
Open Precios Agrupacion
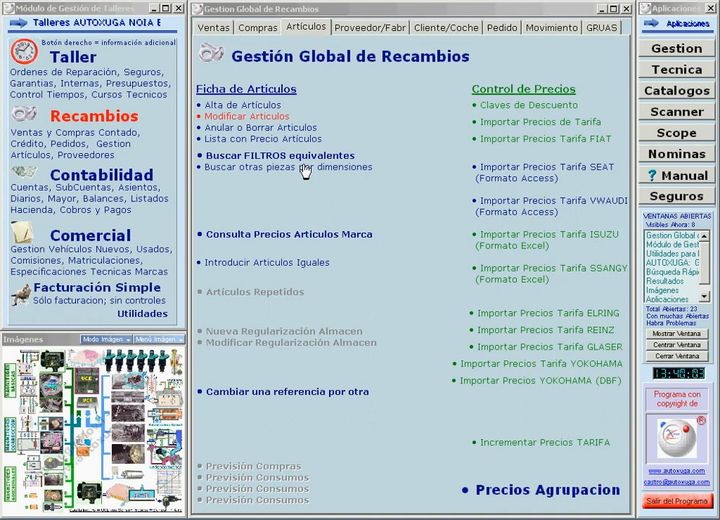[x=547, y=490]
